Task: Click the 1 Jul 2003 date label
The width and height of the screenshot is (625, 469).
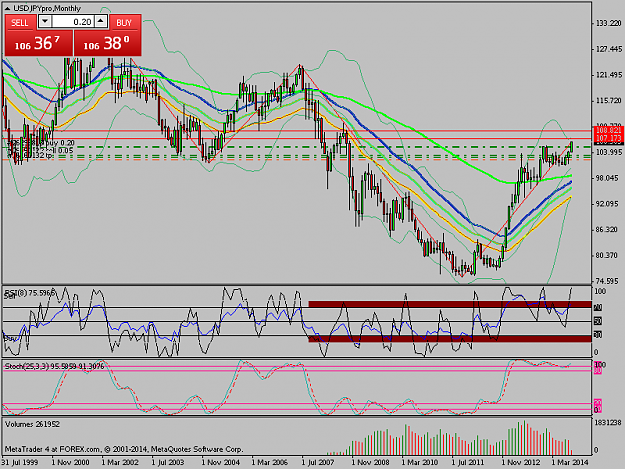Action: [170, 462]
